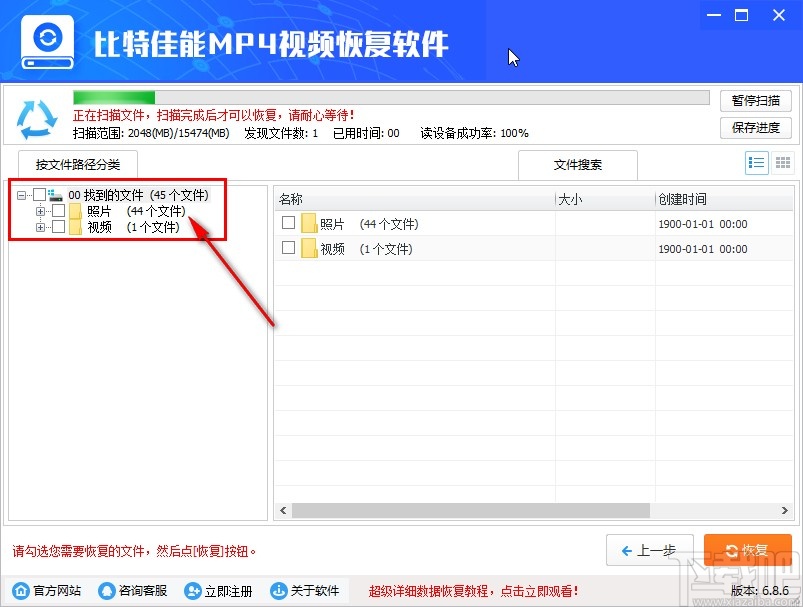Switch to list view icon

[x=756, y=163]
